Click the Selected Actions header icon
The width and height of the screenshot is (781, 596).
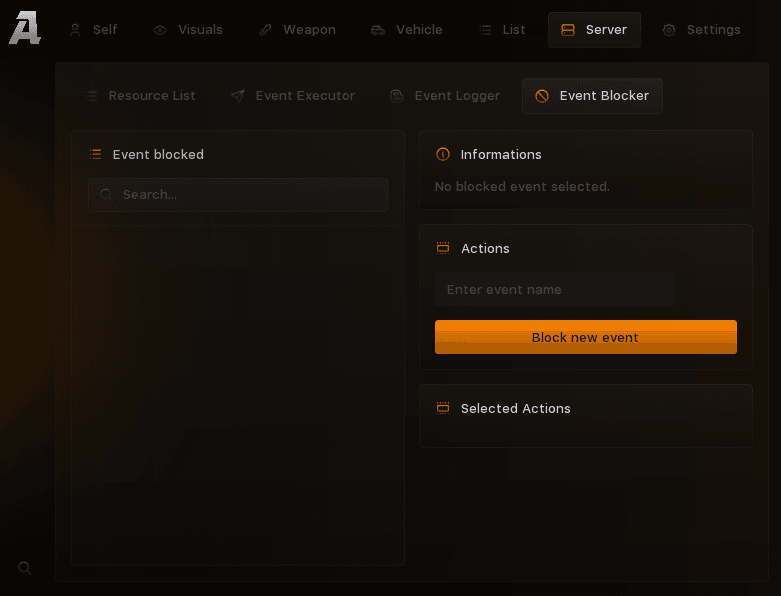tap(443, 408)
